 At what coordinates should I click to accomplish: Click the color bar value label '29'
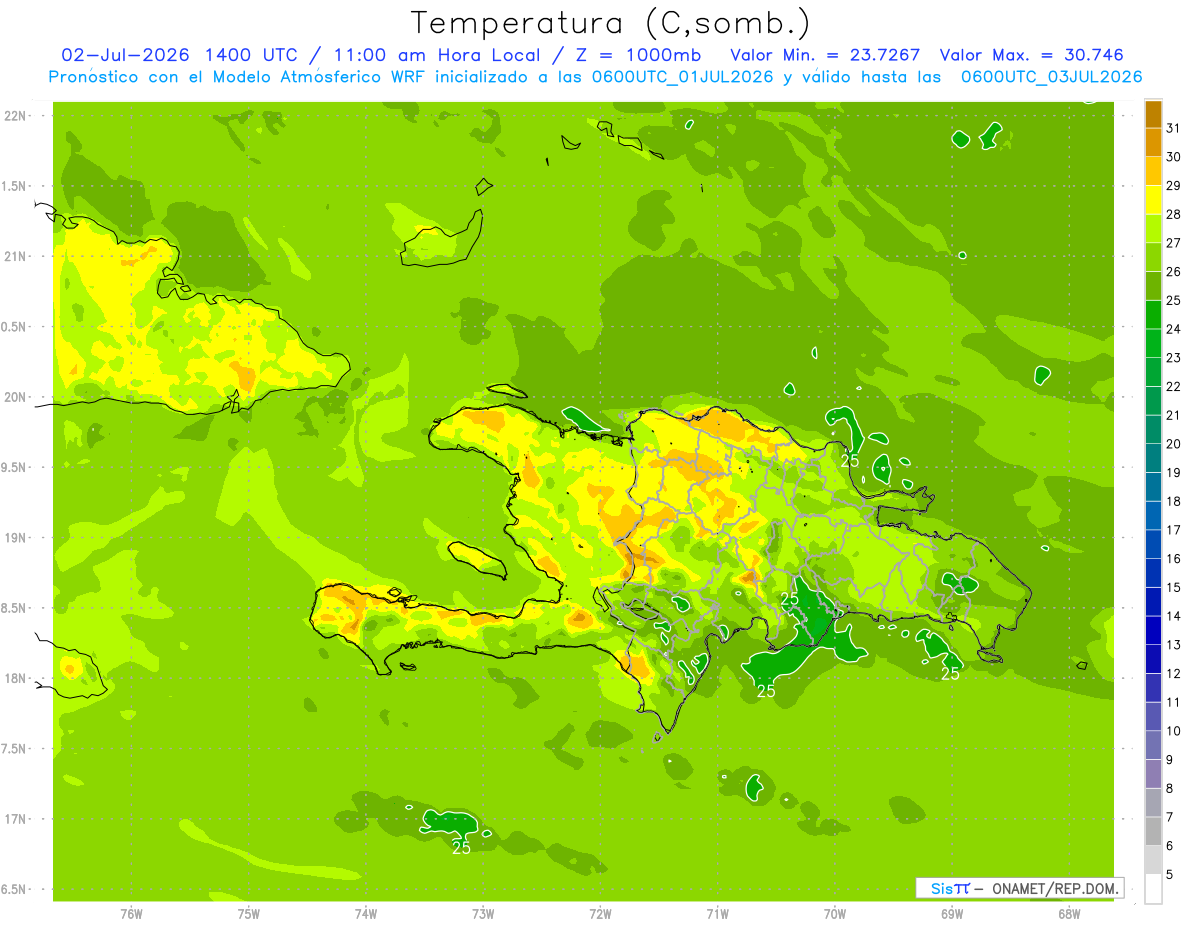point(1174,186)
